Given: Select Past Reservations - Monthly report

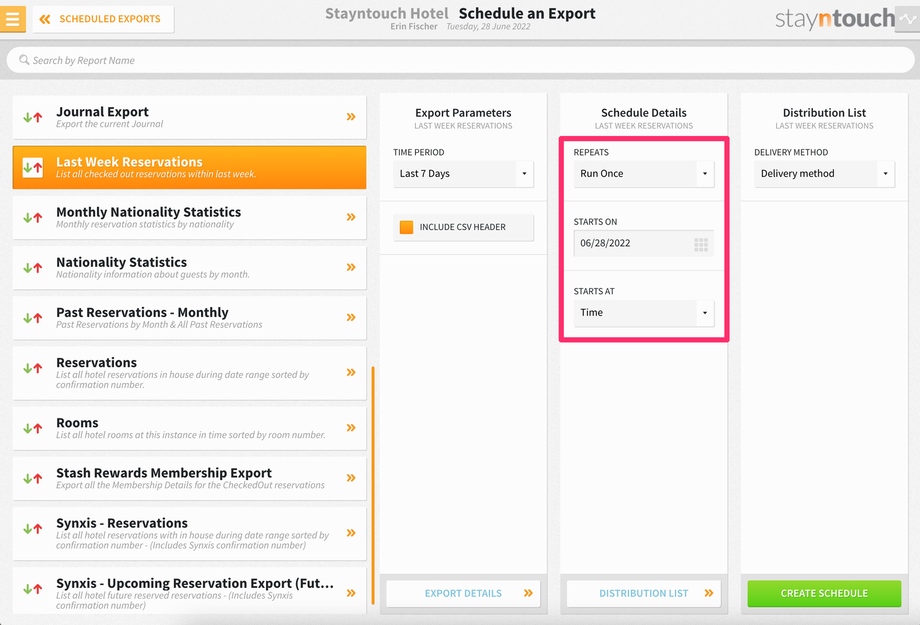Looking at the screenshot, I should click(x=190, y=317).
